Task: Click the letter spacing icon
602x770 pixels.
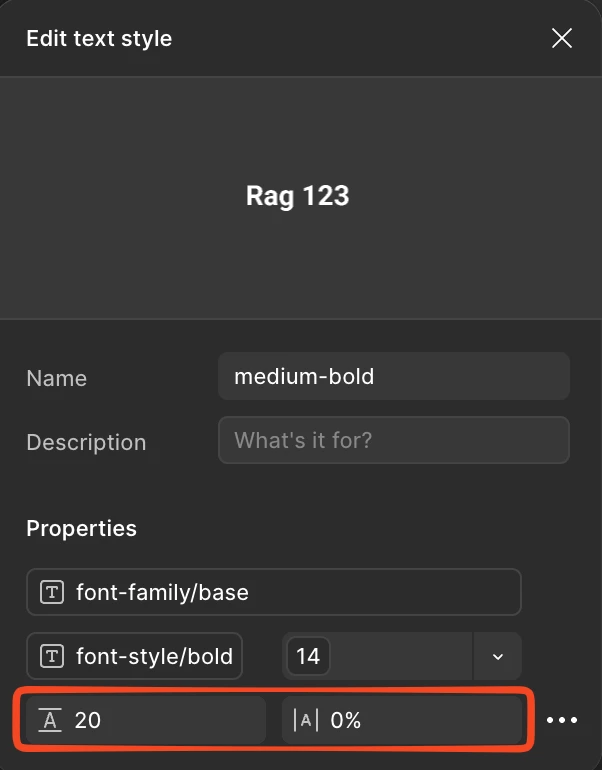Action: pos(305,720)
